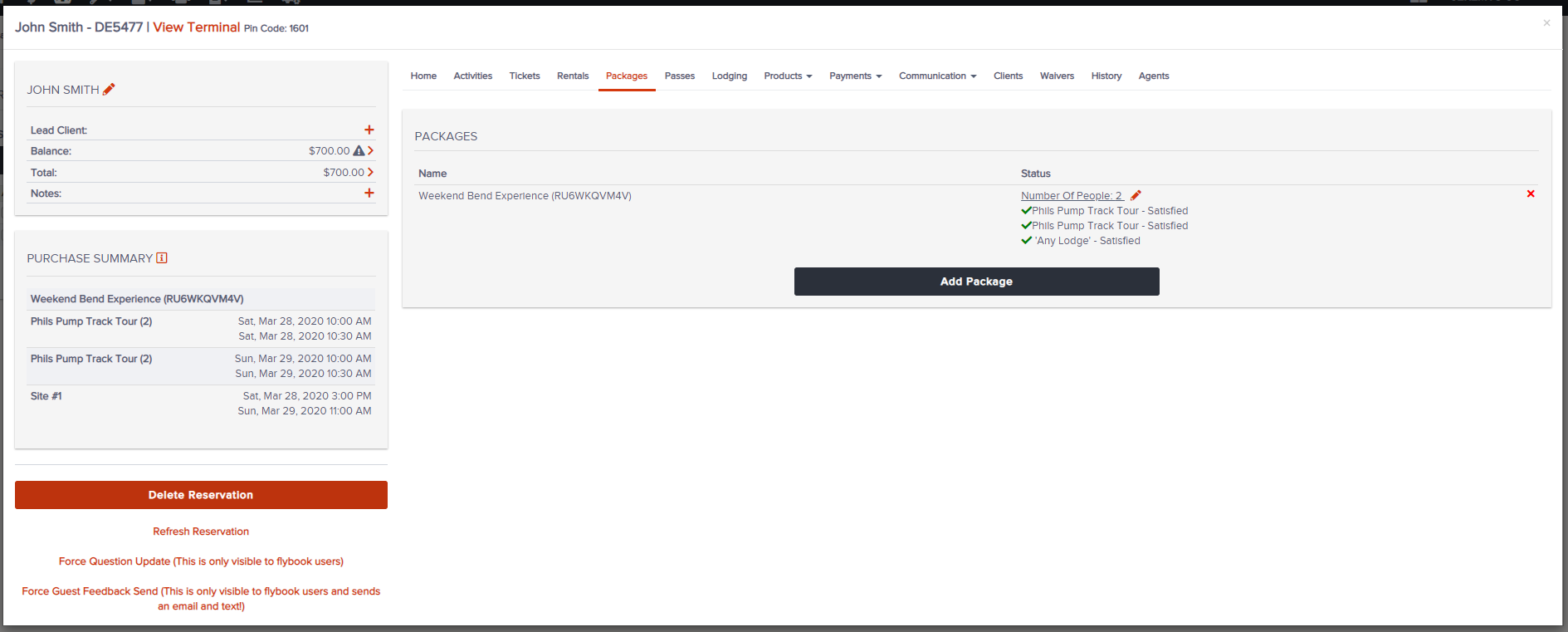Image resolution: width=1568 pixels, height=632 pixels.
Task: Open the View Terminal link
Action: click(x=197, y=27)
